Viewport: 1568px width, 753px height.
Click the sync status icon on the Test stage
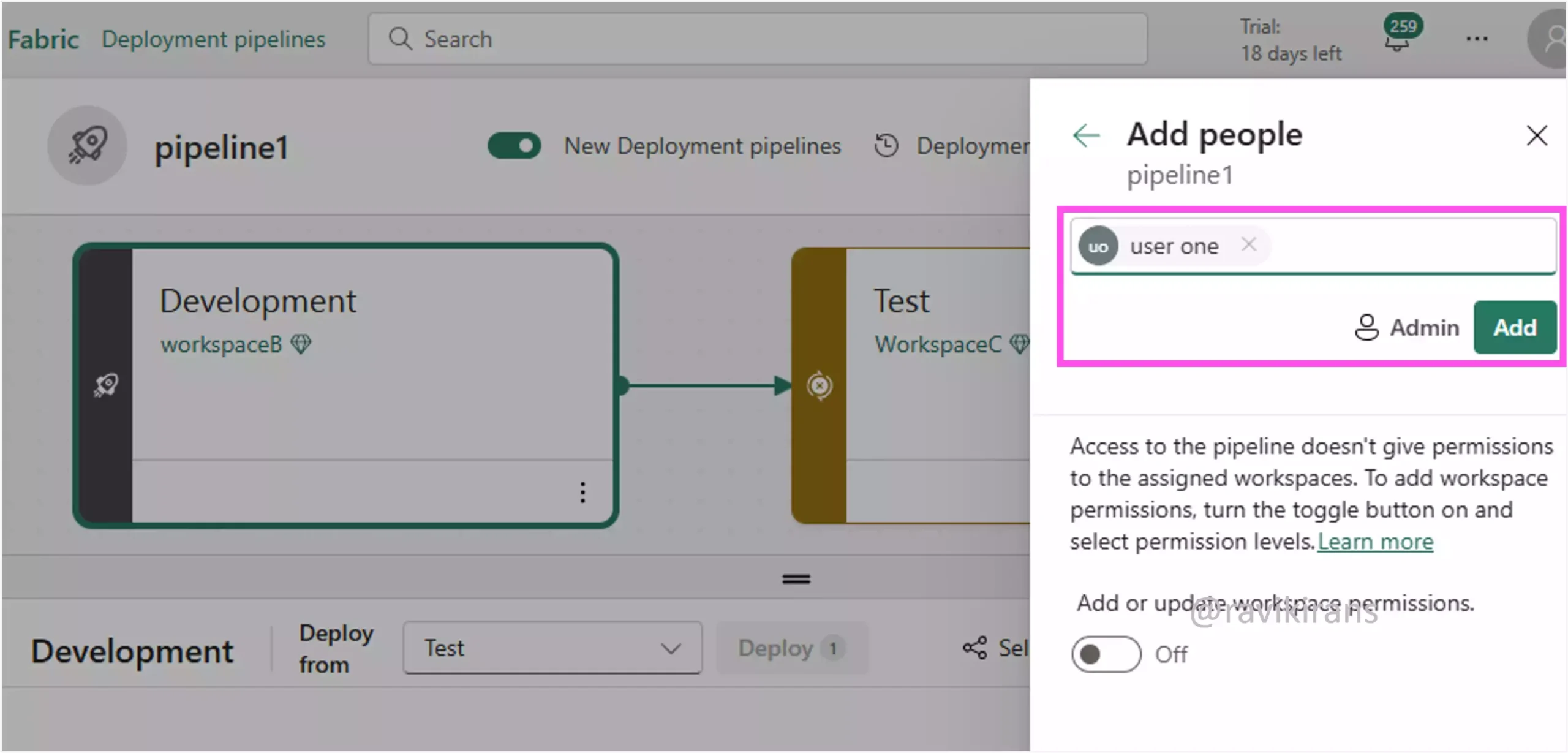point(820,386)
